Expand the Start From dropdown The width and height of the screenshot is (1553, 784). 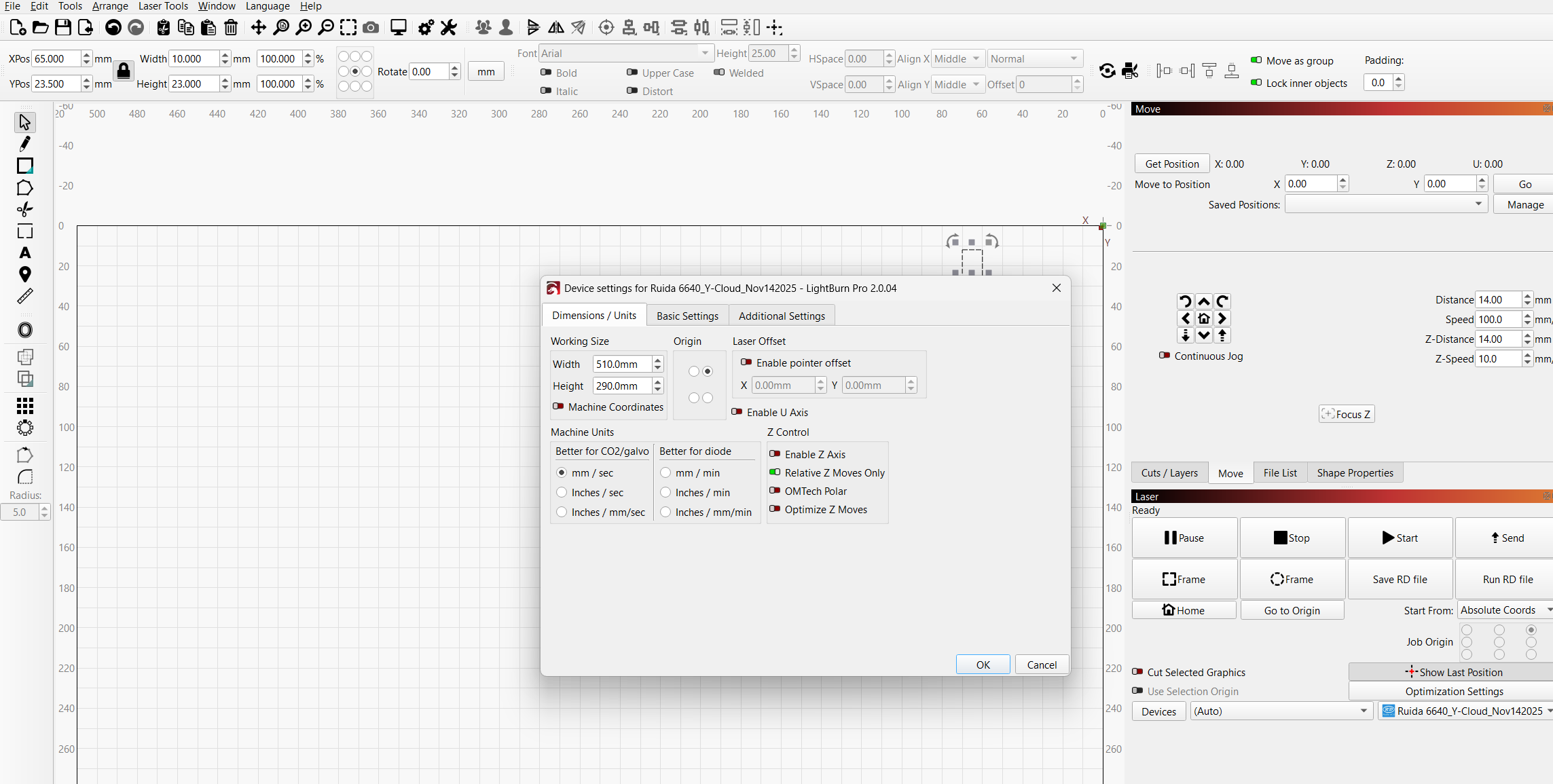pyautogui.click(x=1504, y=610)
